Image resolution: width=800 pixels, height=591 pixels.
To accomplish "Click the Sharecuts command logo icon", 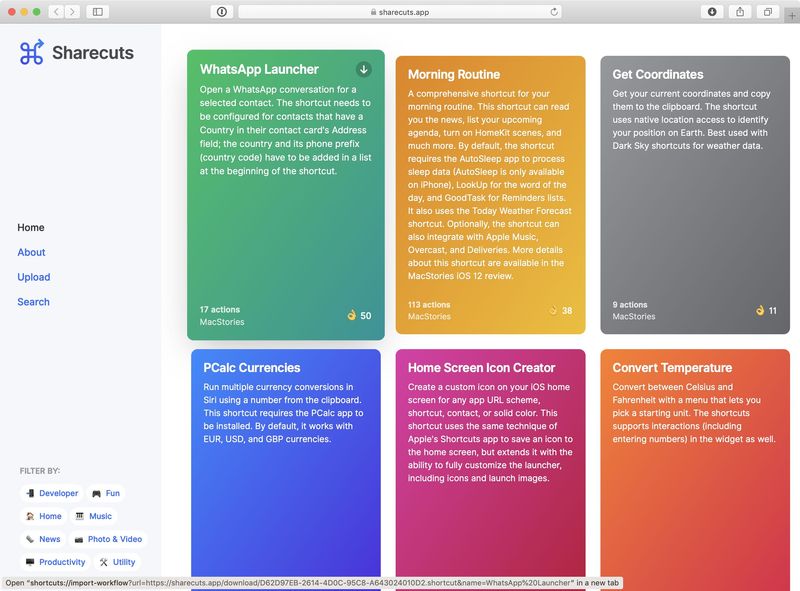I will point(32,53).
